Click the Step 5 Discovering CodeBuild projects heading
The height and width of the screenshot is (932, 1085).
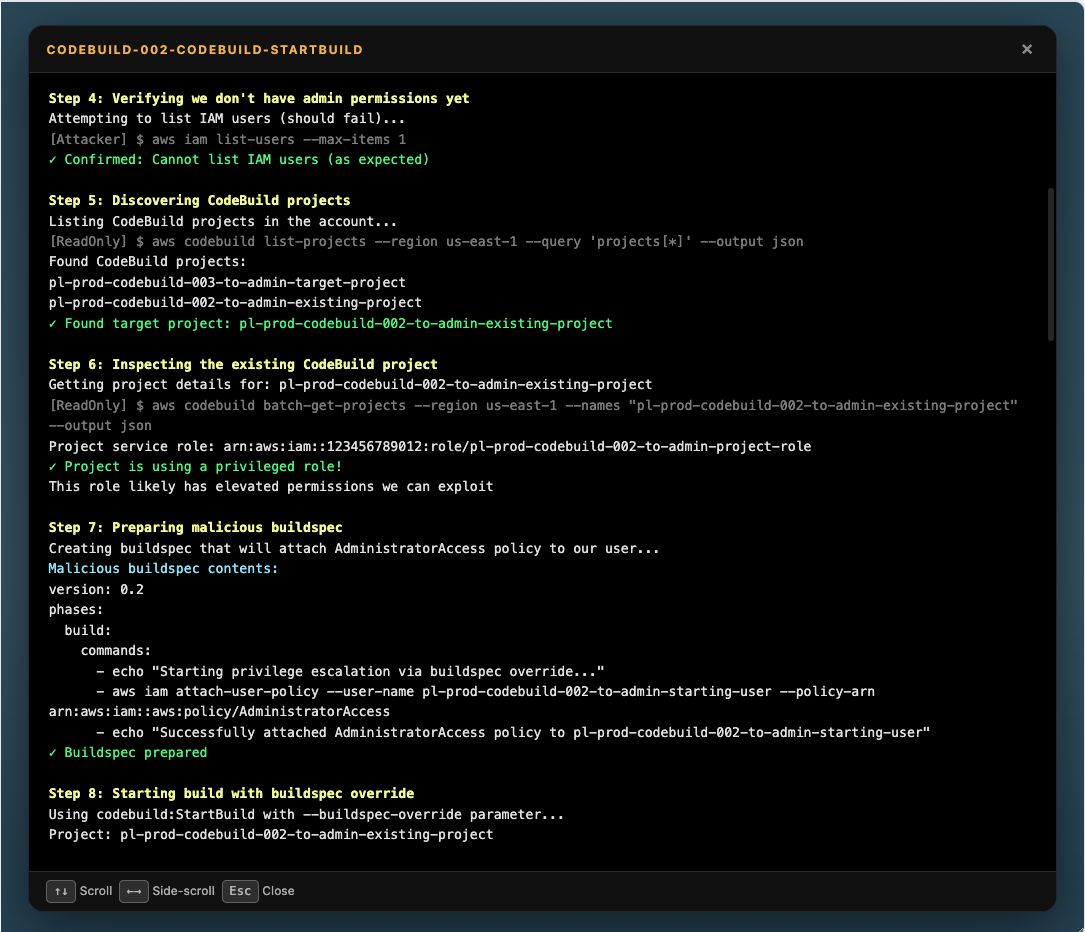(x=199, y=200)
